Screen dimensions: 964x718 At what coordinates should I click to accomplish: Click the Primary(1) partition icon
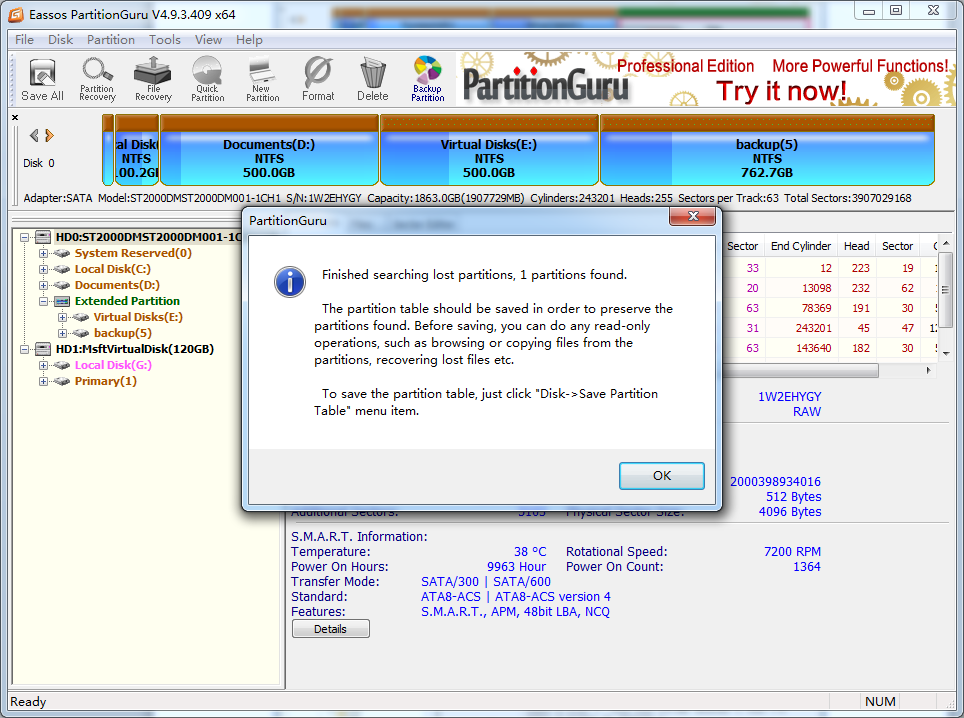click(61, 381)
